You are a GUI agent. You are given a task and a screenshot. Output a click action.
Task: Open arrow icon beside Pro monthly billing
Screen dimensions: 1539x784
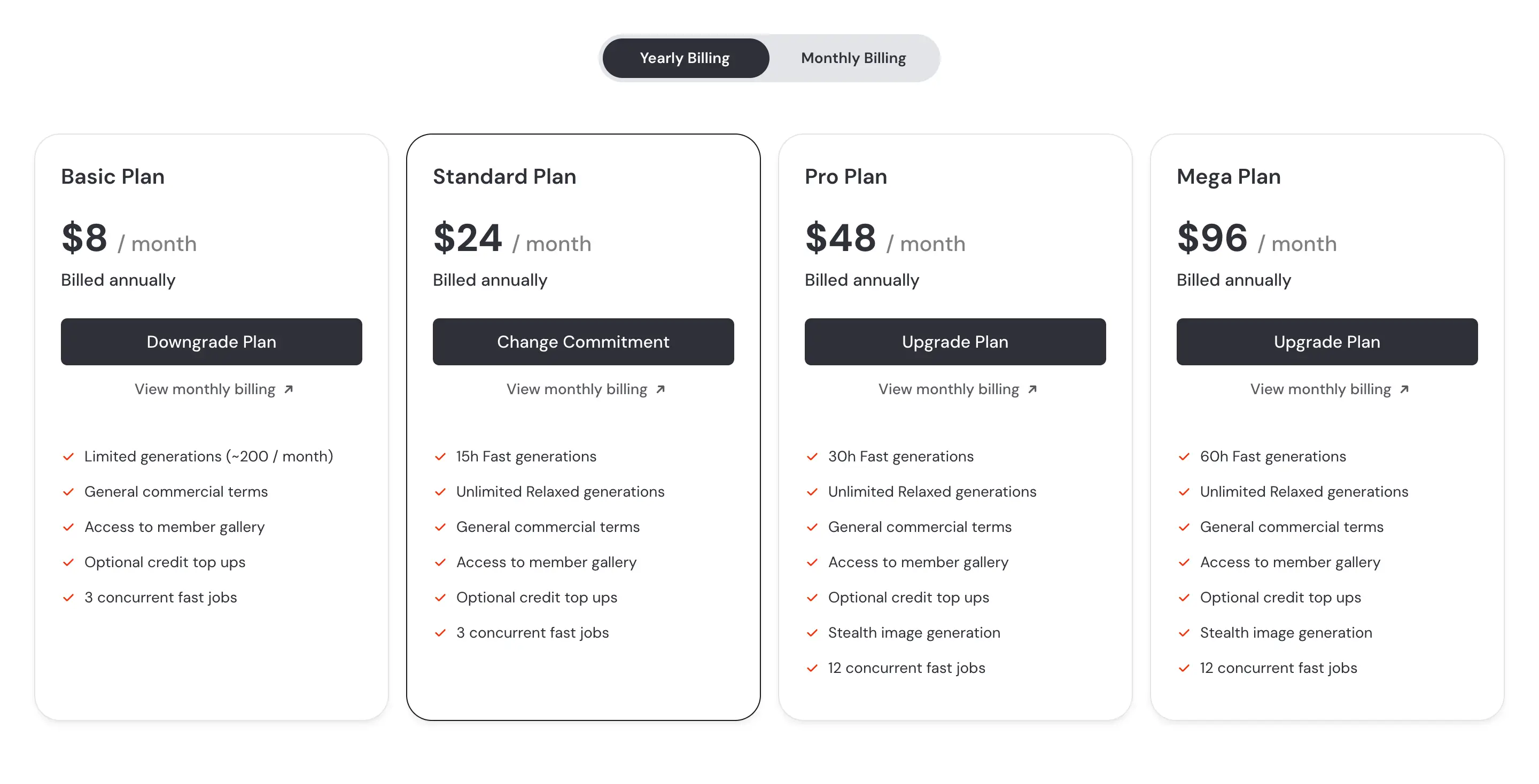coord(1032,389)
